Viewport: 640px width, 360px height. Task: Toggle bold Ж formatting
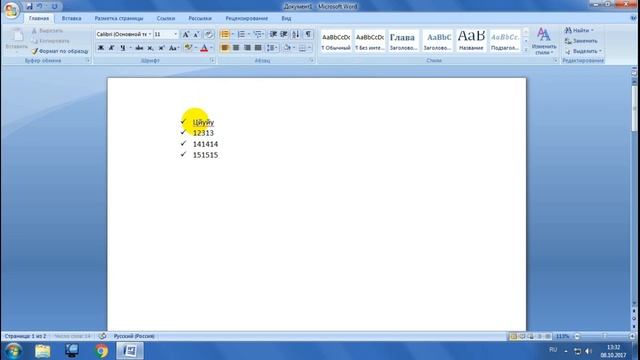click(x=100, y=48)
